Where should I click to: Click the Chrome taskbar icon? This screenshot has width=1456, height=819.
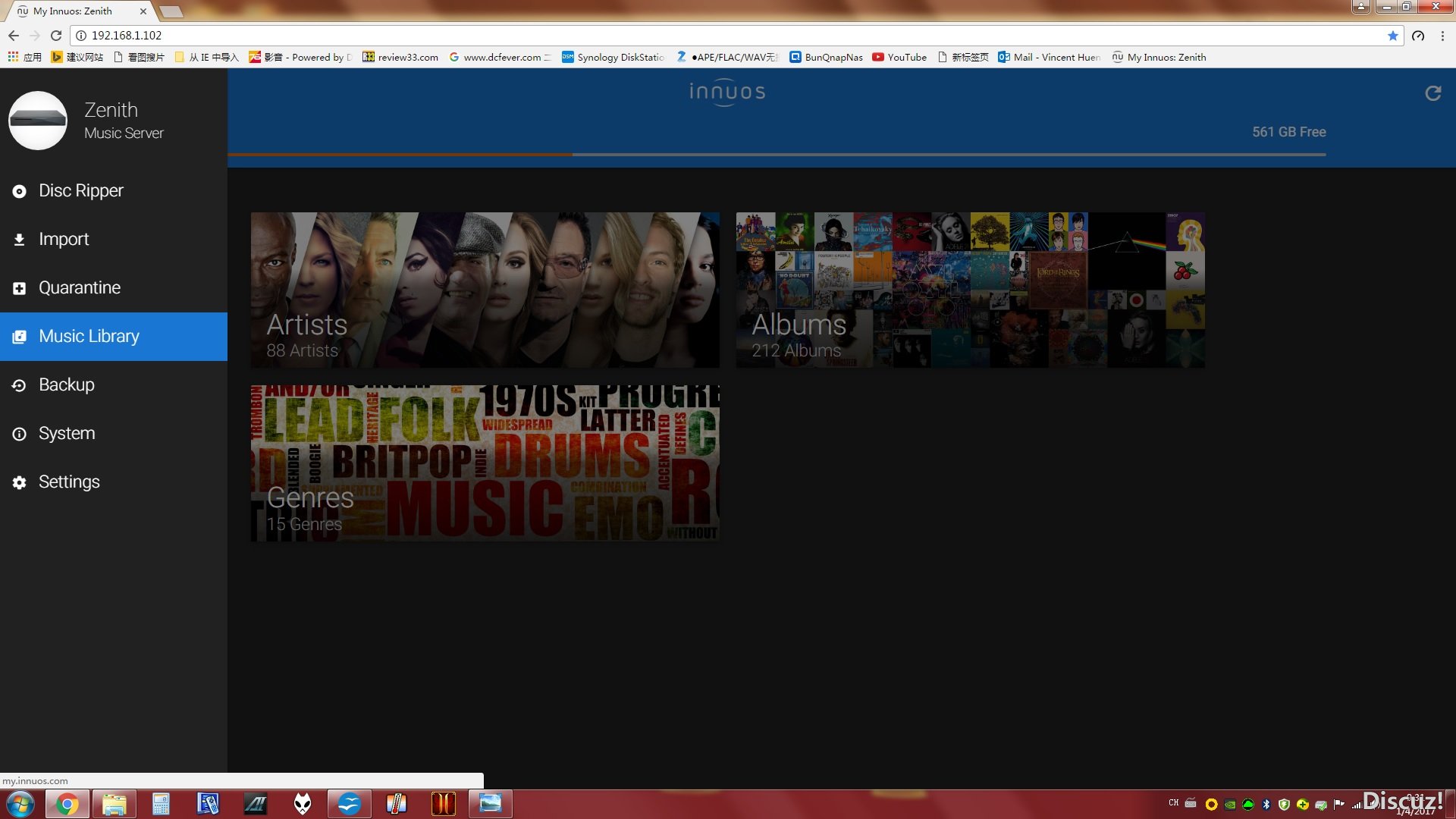[67, 804]
